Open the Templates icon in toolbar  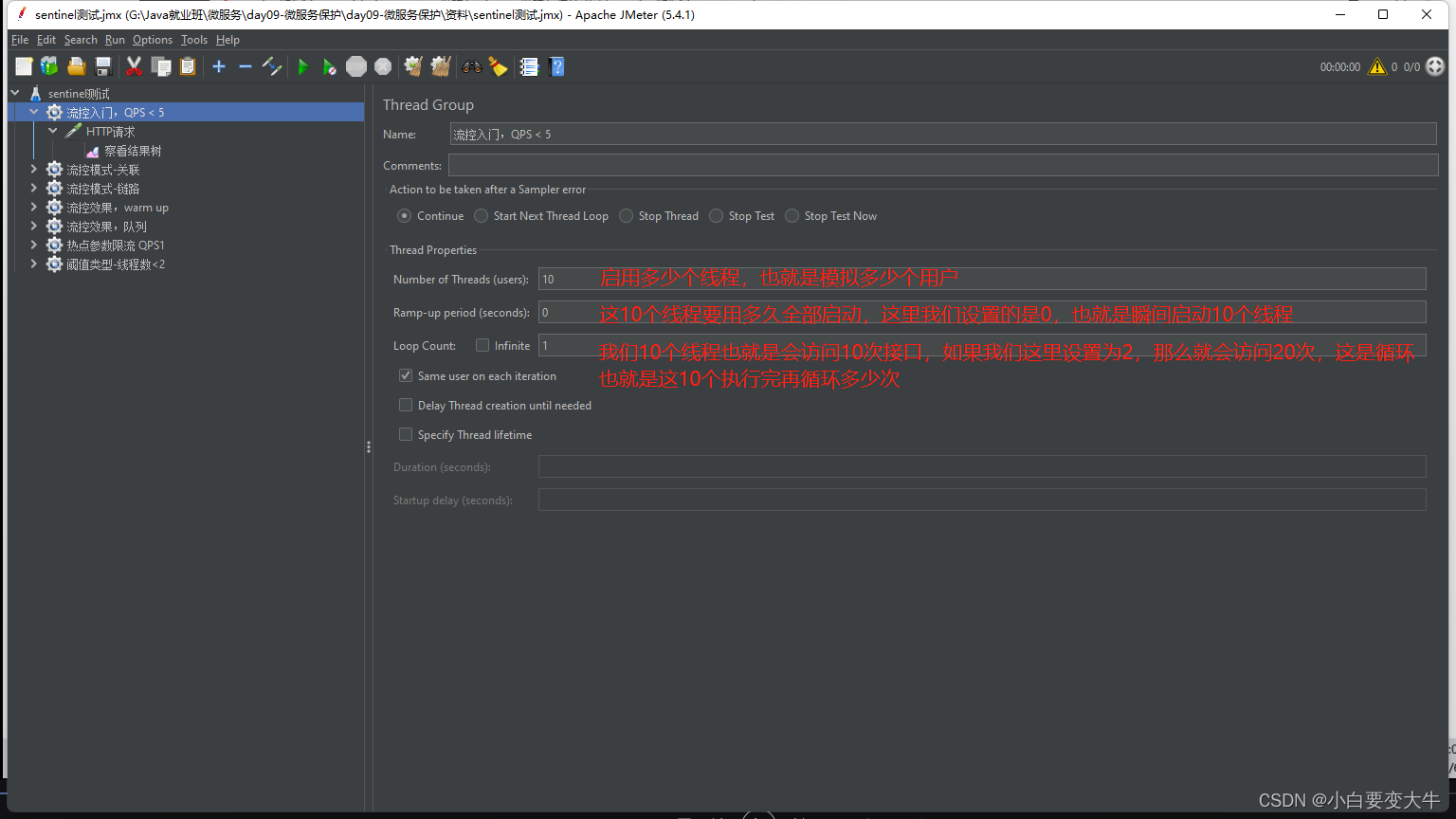(49, 66)
